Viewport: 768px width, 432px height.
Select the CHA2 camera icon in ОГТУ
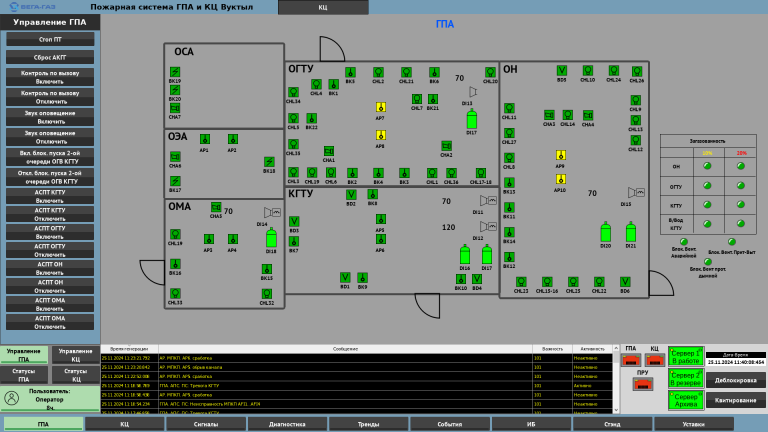(x=446, y=146)
